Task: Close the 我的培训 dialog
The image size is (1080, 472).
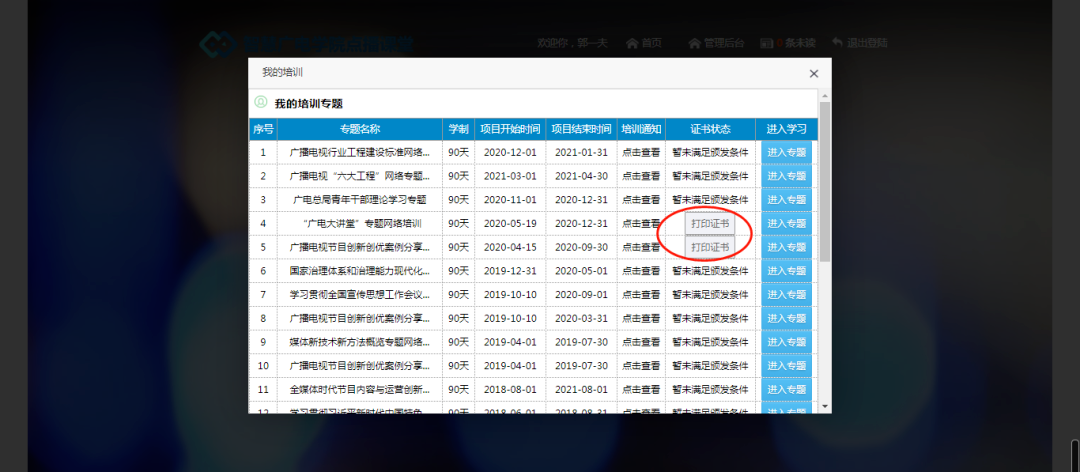Action: point(813,74)
